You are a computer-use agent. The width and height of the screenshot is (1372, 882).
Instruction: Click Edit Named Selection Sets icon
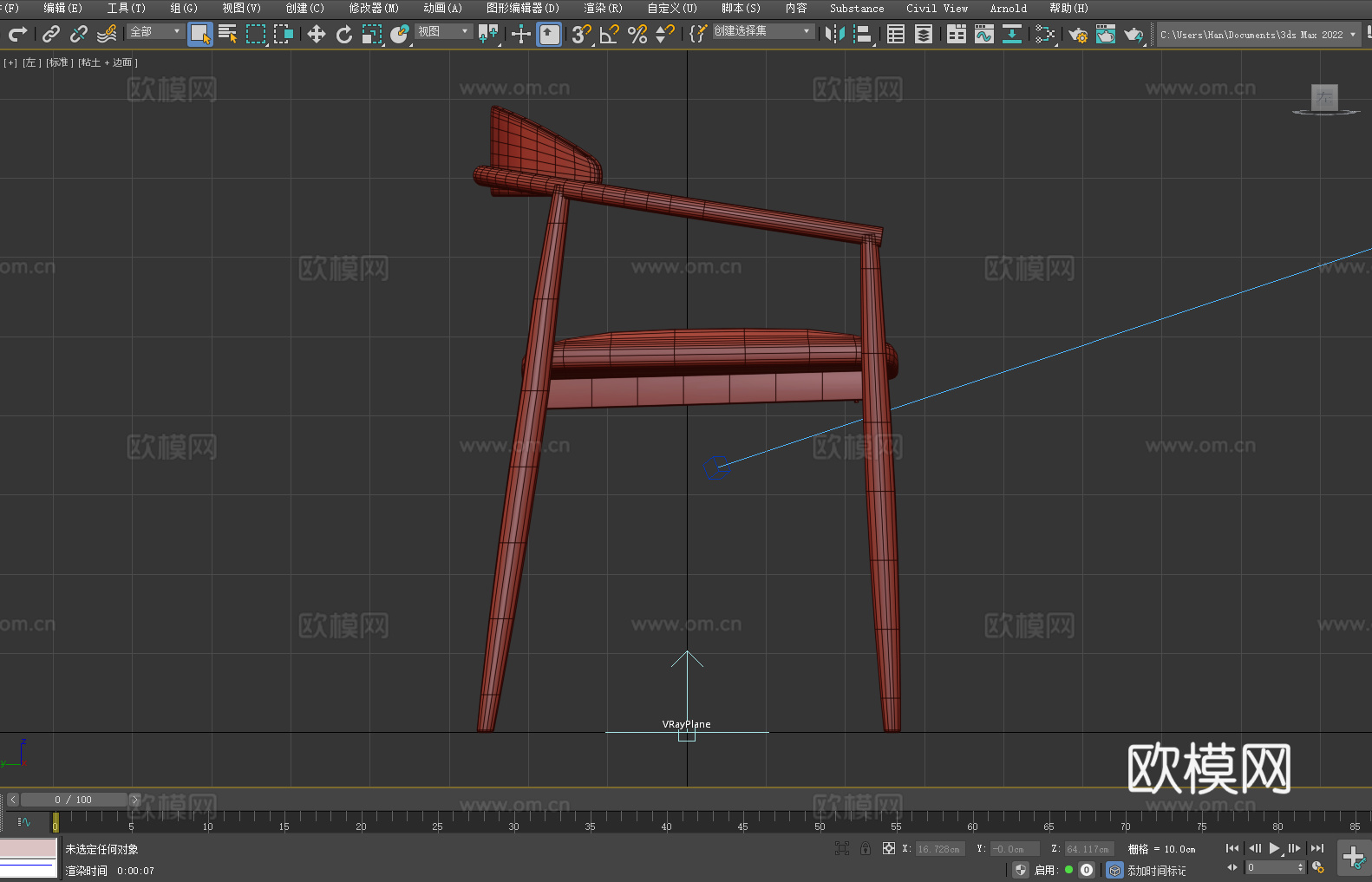(x=698, y=34)
